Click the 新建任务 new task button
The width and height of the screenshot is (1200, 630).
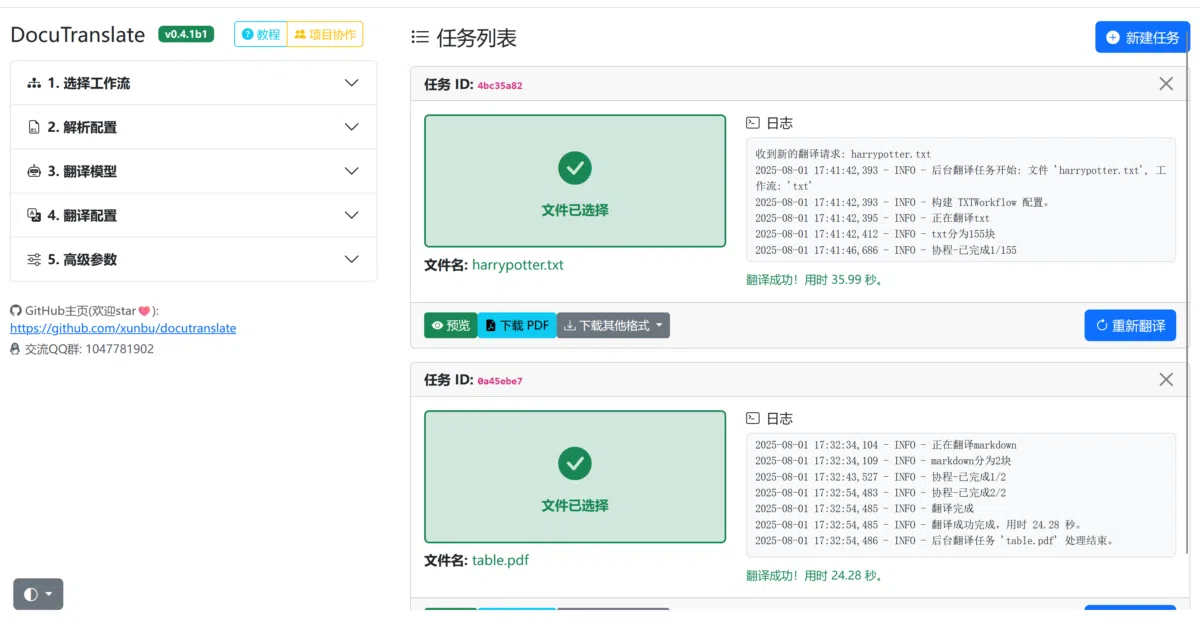pos(1142,38)
